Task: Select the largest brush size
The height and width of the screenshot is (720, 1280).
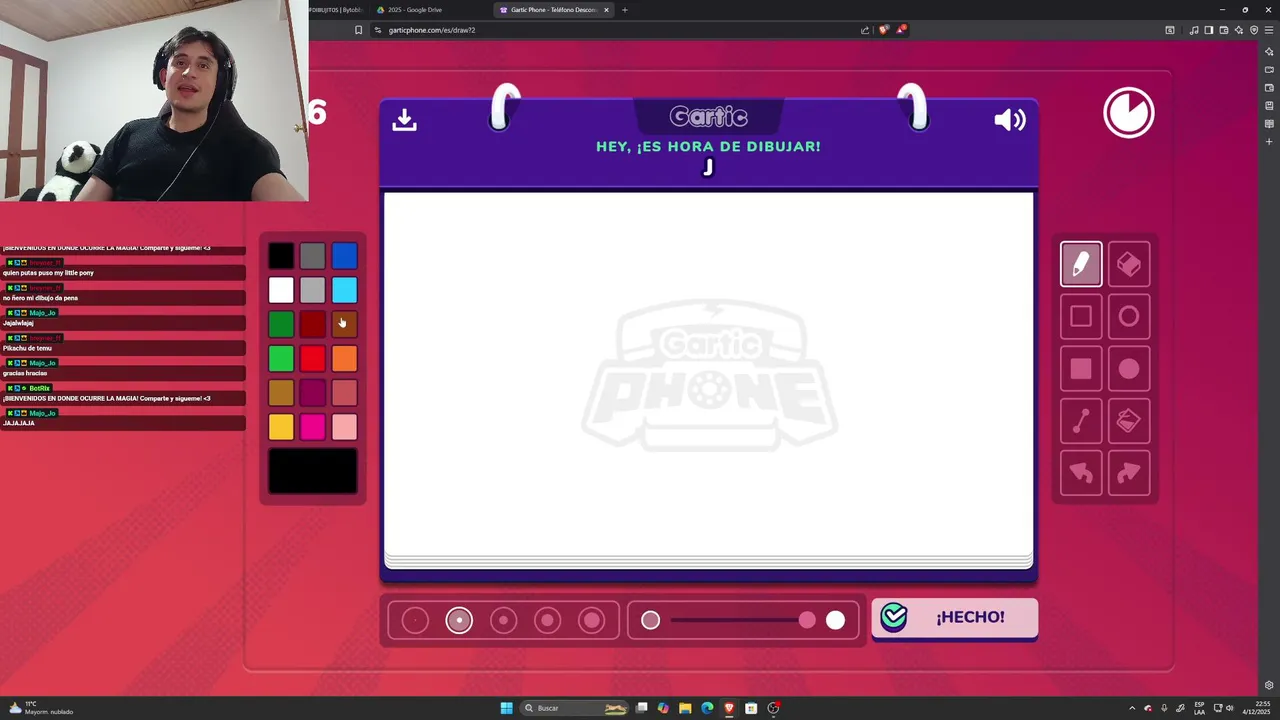Action: 592,621
